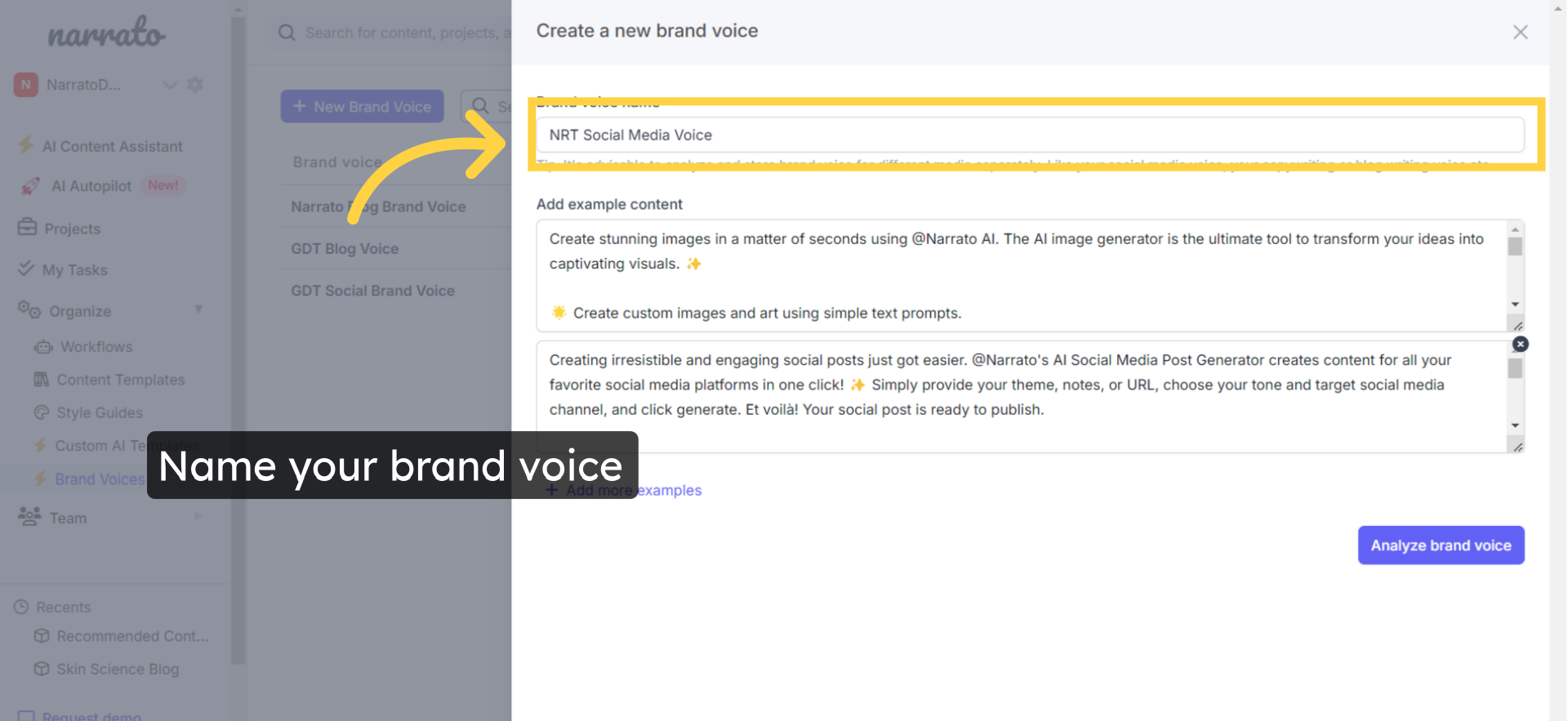Click Add more examples link
Image resolution: width=1568 pixels, height=721 pixels.
coord(624,490)
